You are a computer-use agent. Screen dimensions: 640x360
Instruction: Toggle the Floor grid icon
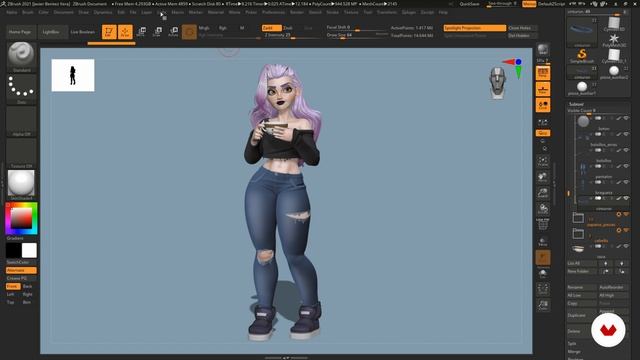point(542,89)
